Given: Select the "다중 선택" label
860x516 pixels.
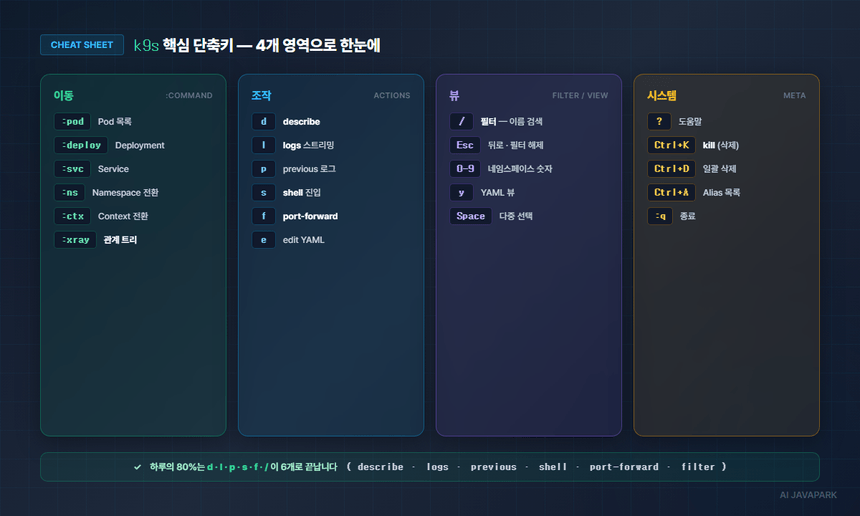Looking at the screenshot, I should pyautogui.click(x=516, y=216).
